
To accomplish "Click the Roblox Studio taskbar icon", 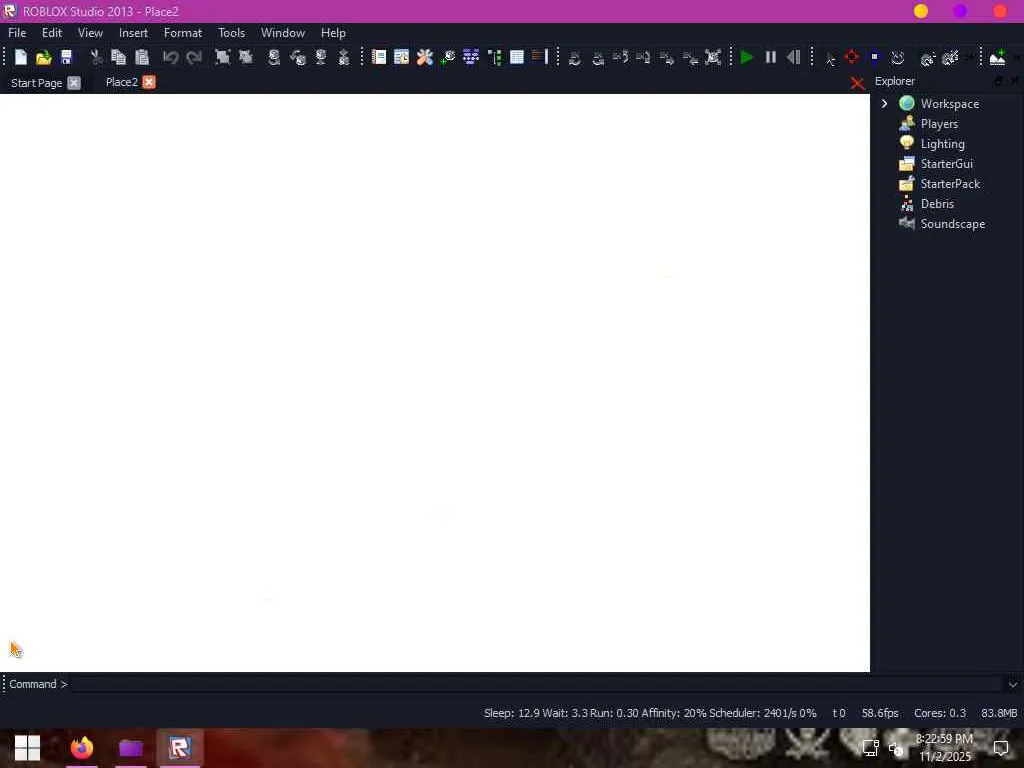I will coord(180,748).
